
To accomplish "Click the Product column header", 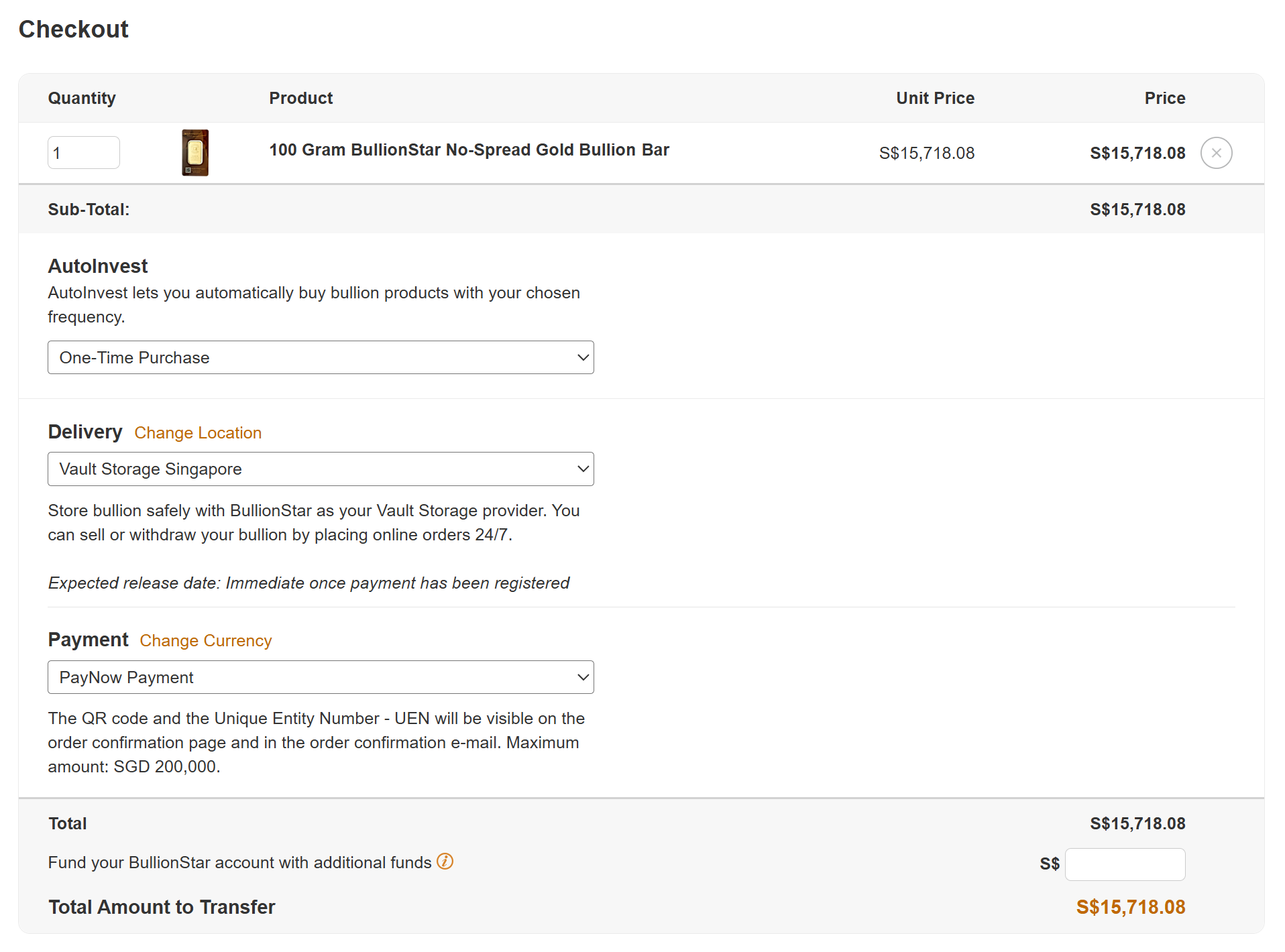I will coord(301,99).
